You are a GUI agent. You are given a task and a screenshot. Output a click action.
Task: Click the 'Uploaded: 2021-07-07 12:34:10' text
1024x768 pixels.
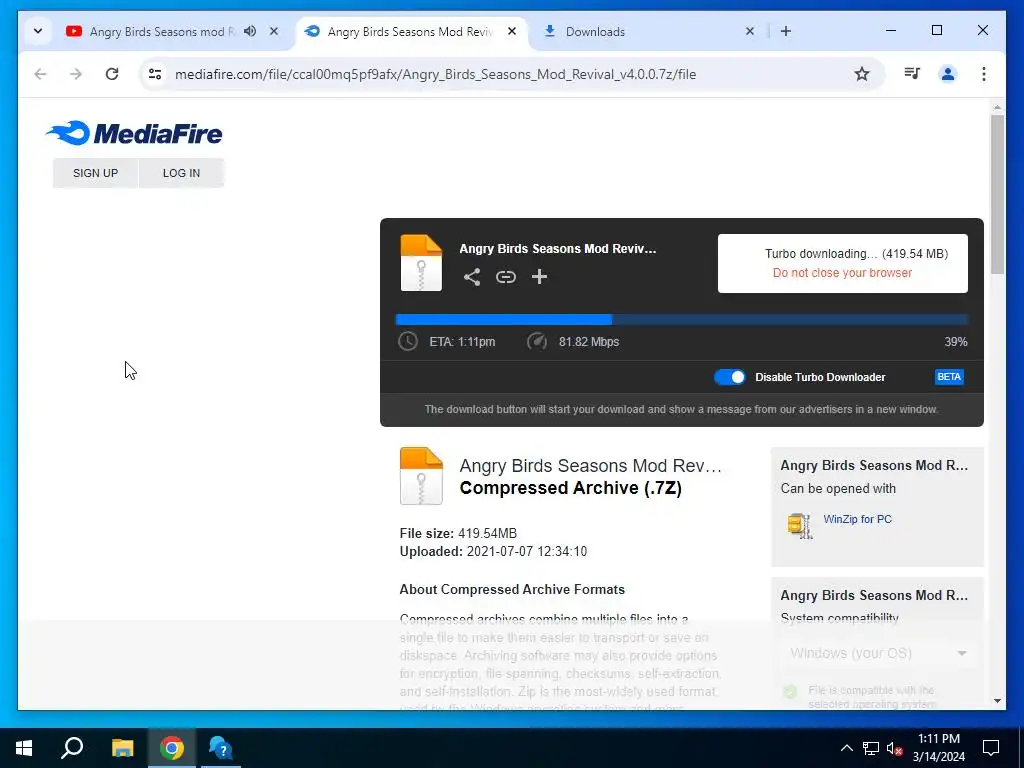(x=493, y=552)
